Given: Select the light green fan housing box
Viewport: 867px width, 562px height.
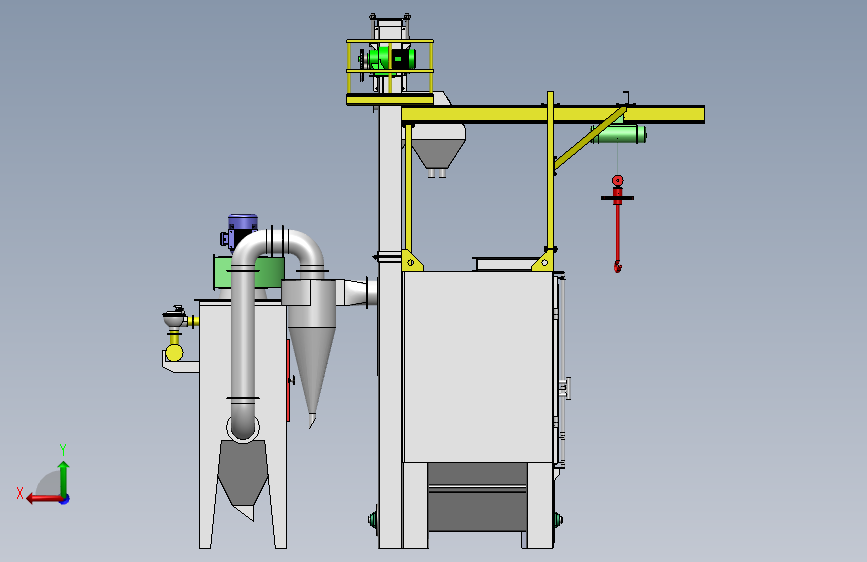Looking at the screenshot, I should (x=249, y=272).
